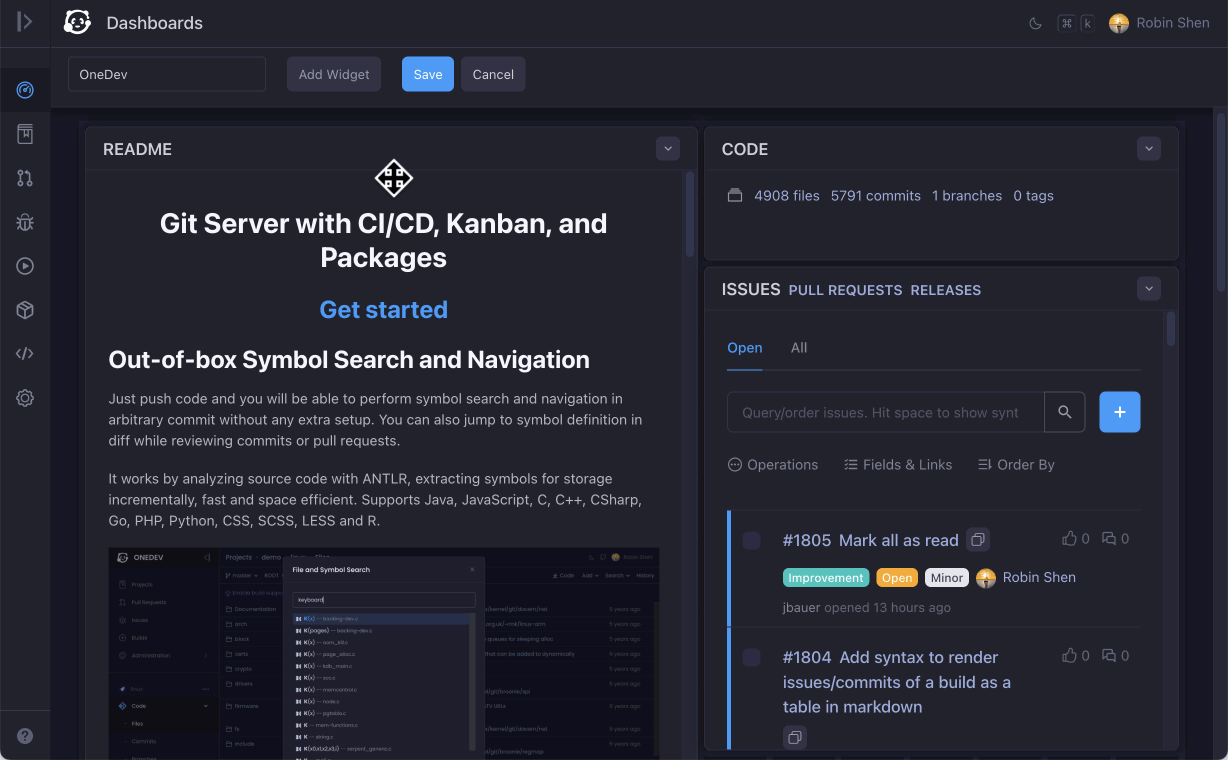Follow the Get started link in the README
The height and width of the screenshot is (760, 1228).
tap(383, 310)
